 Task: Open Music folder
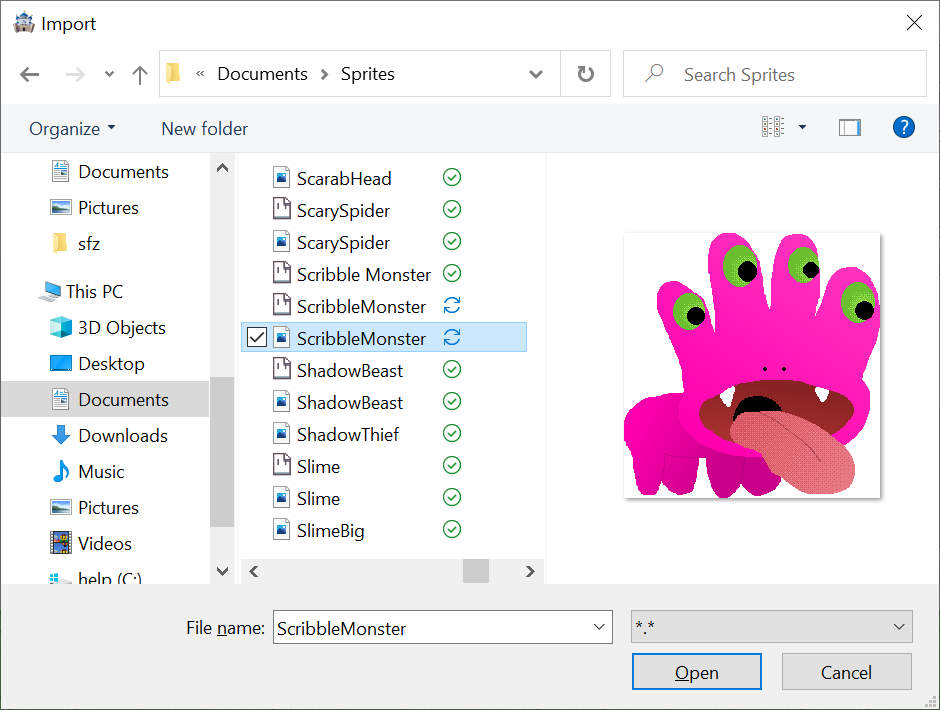(x=88, y=471)
